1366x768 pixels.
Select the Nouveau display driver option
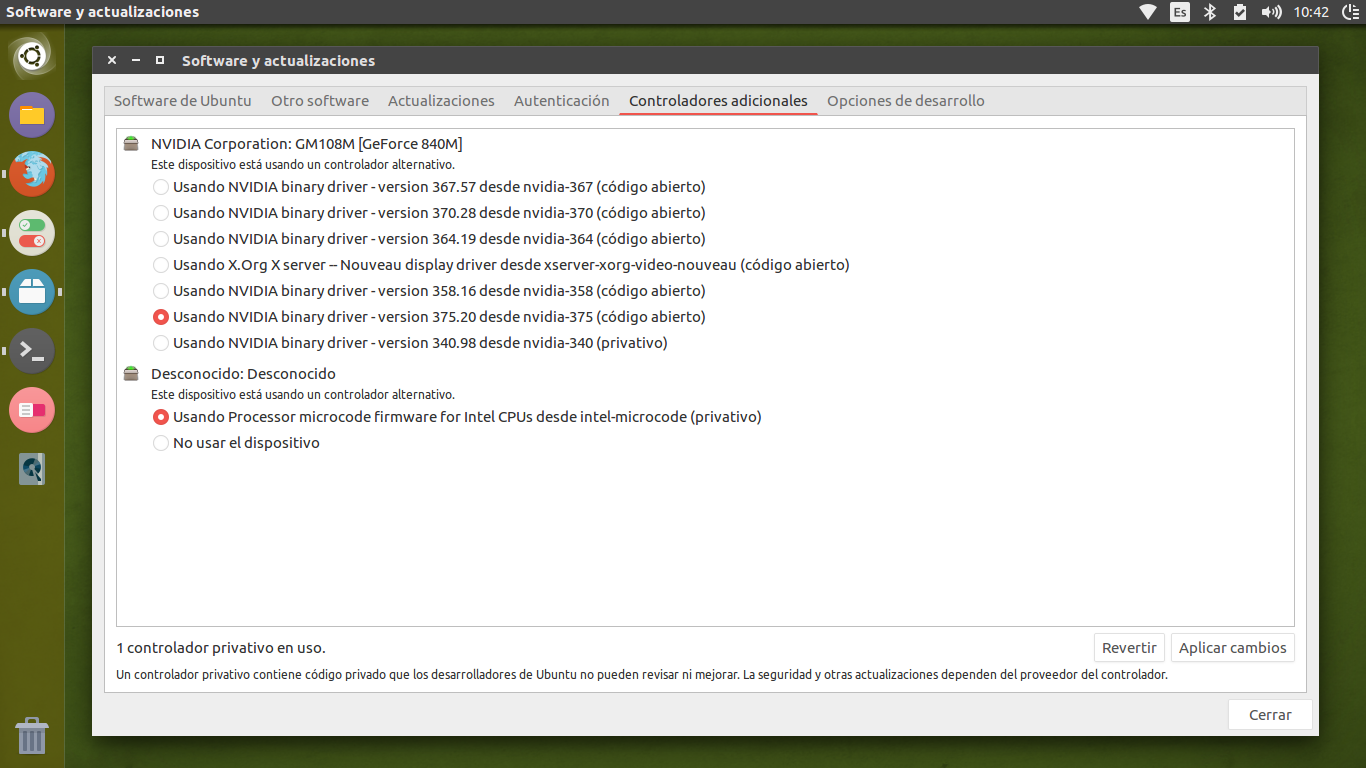coord(161,265)
